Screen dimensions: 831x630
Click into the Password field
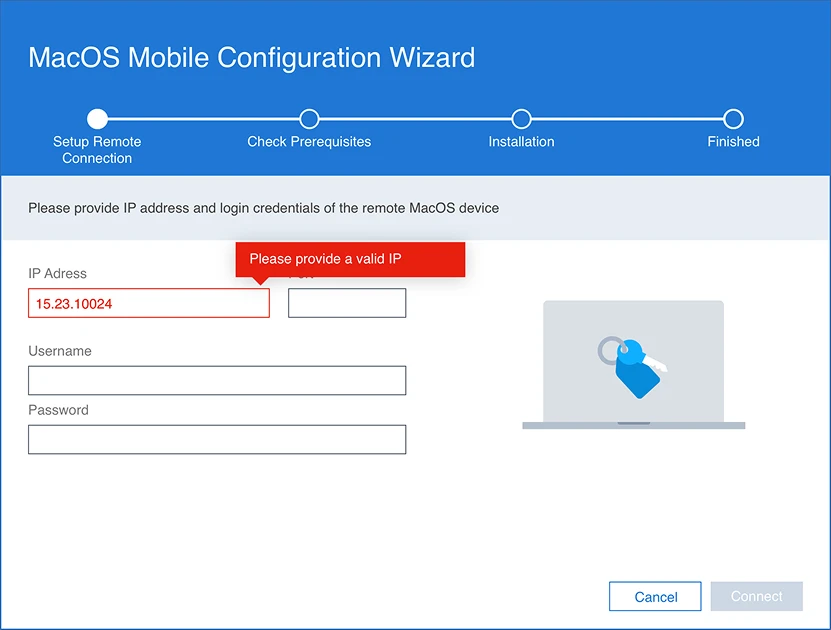[217, 439]
